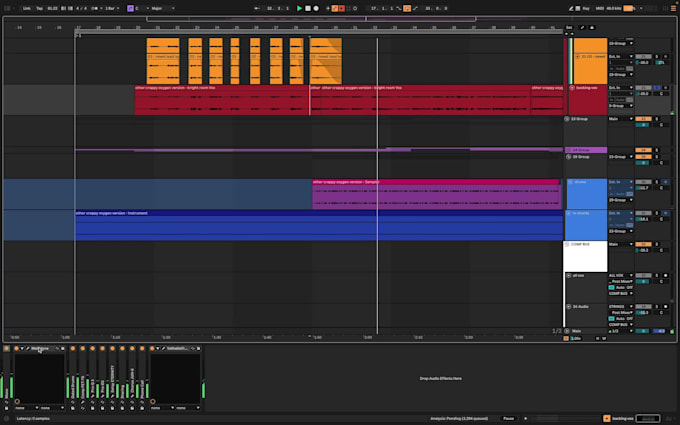The width and height of the screenshot is (680, 425).
Task: Open 34 Audio STRINGS input dropdown
Action: pos(621,307)
